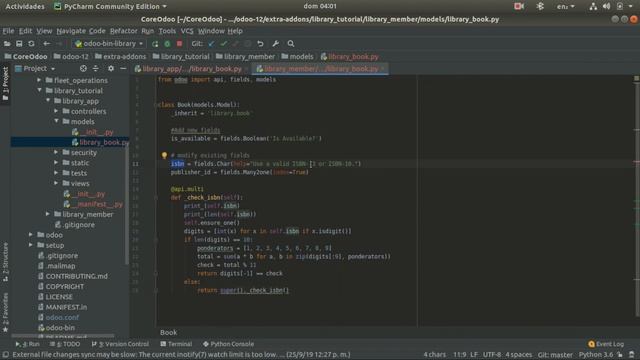Select CONTRIBUTING.md file in tree
The image size is (640, 360).
(73, 276)
